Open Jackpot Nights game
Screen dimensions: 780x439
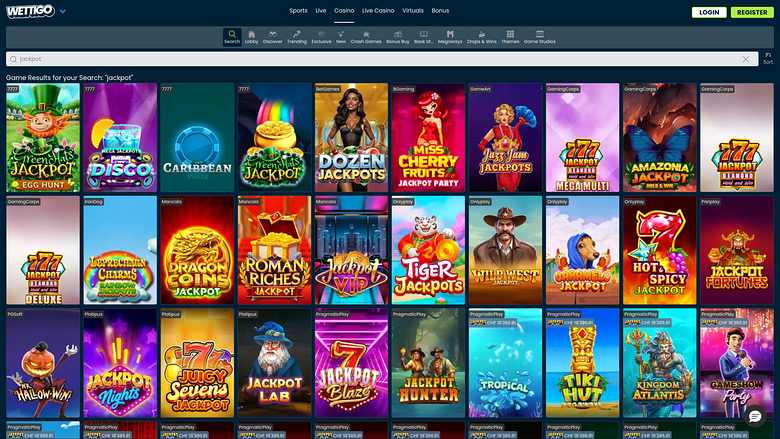point(120,363)
